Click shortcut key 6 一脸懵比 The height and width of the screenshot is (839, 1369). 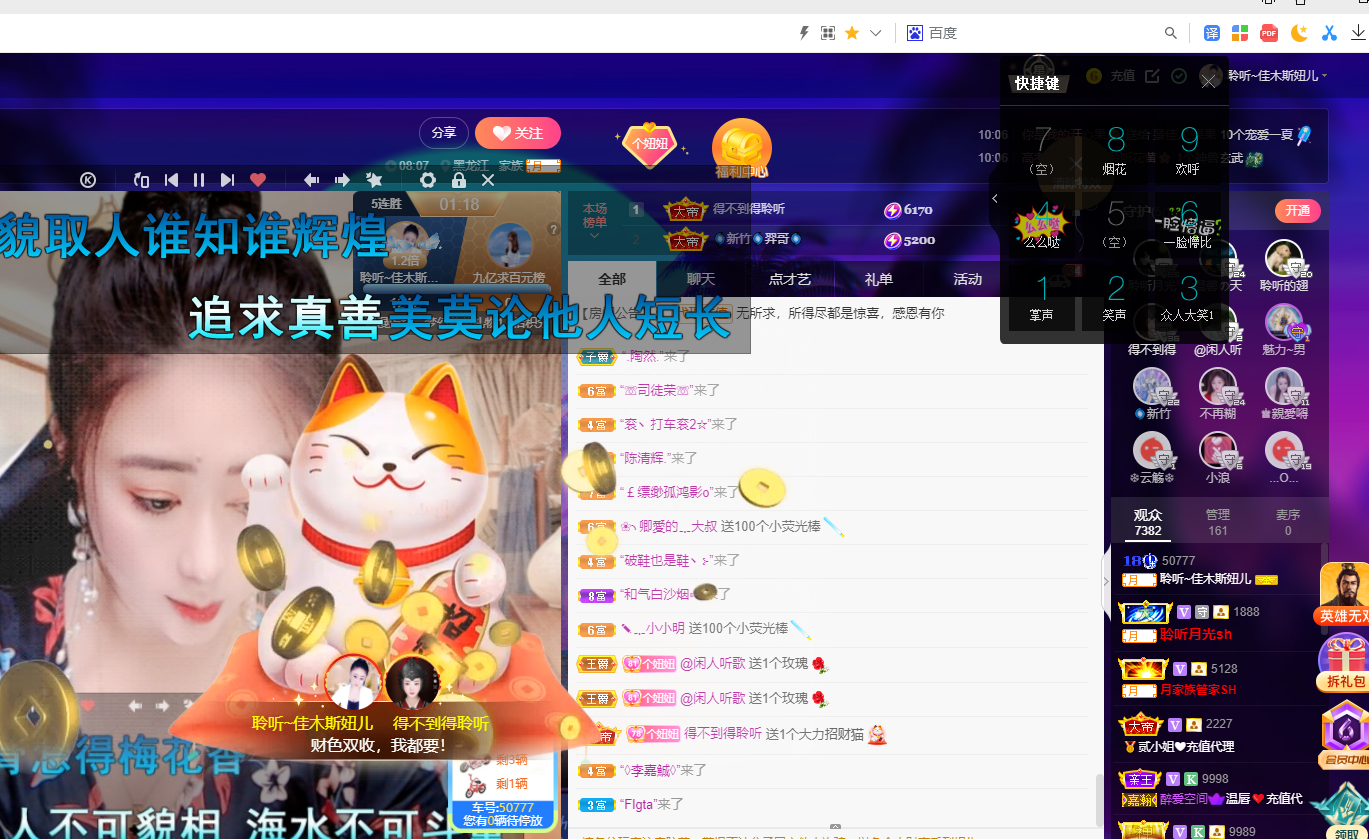pos(1188,222)
